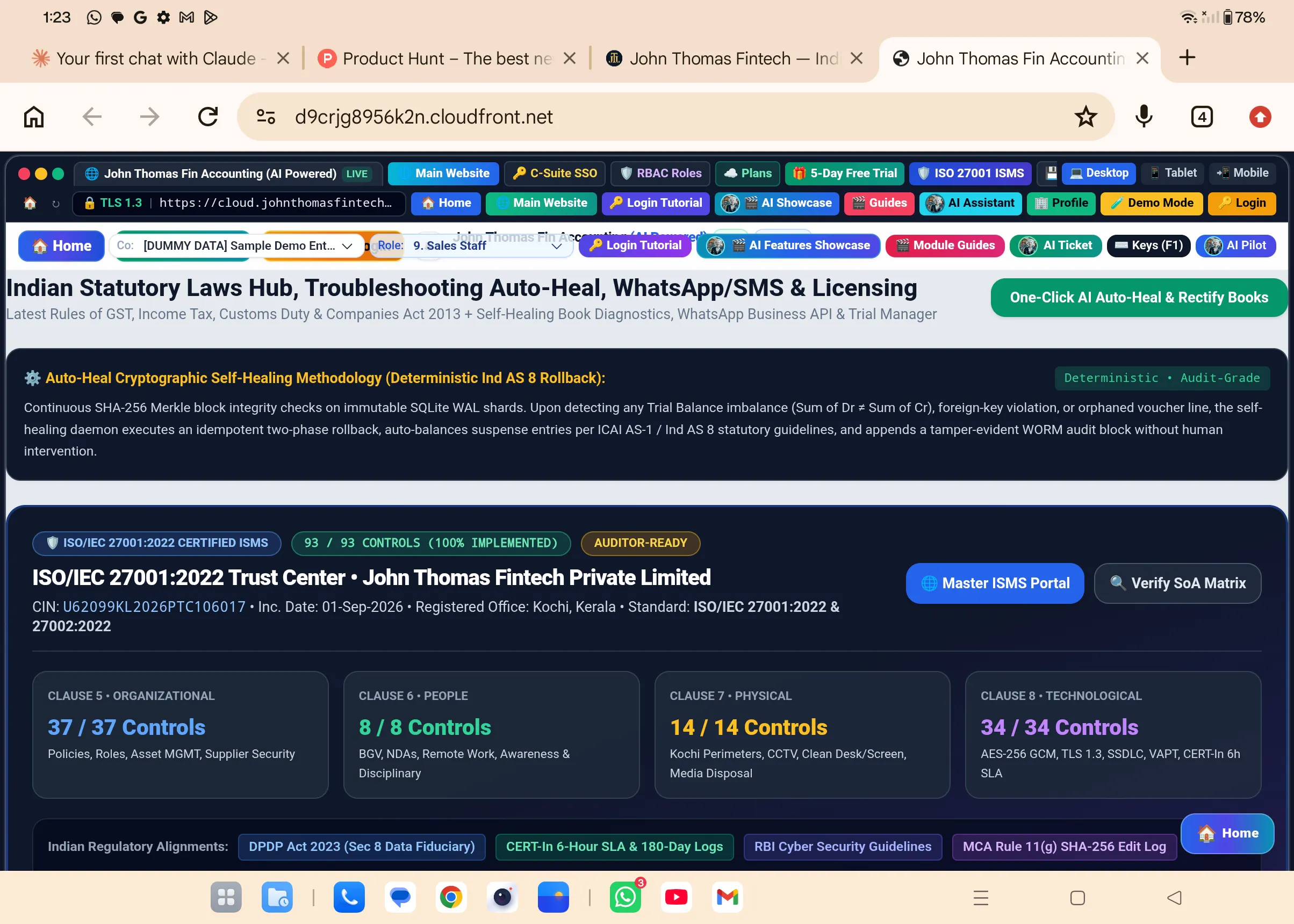Viewport: 1294px width, 924px height.
Task: Click the red Guides toolbar button
Action: (x=879, y=203)
